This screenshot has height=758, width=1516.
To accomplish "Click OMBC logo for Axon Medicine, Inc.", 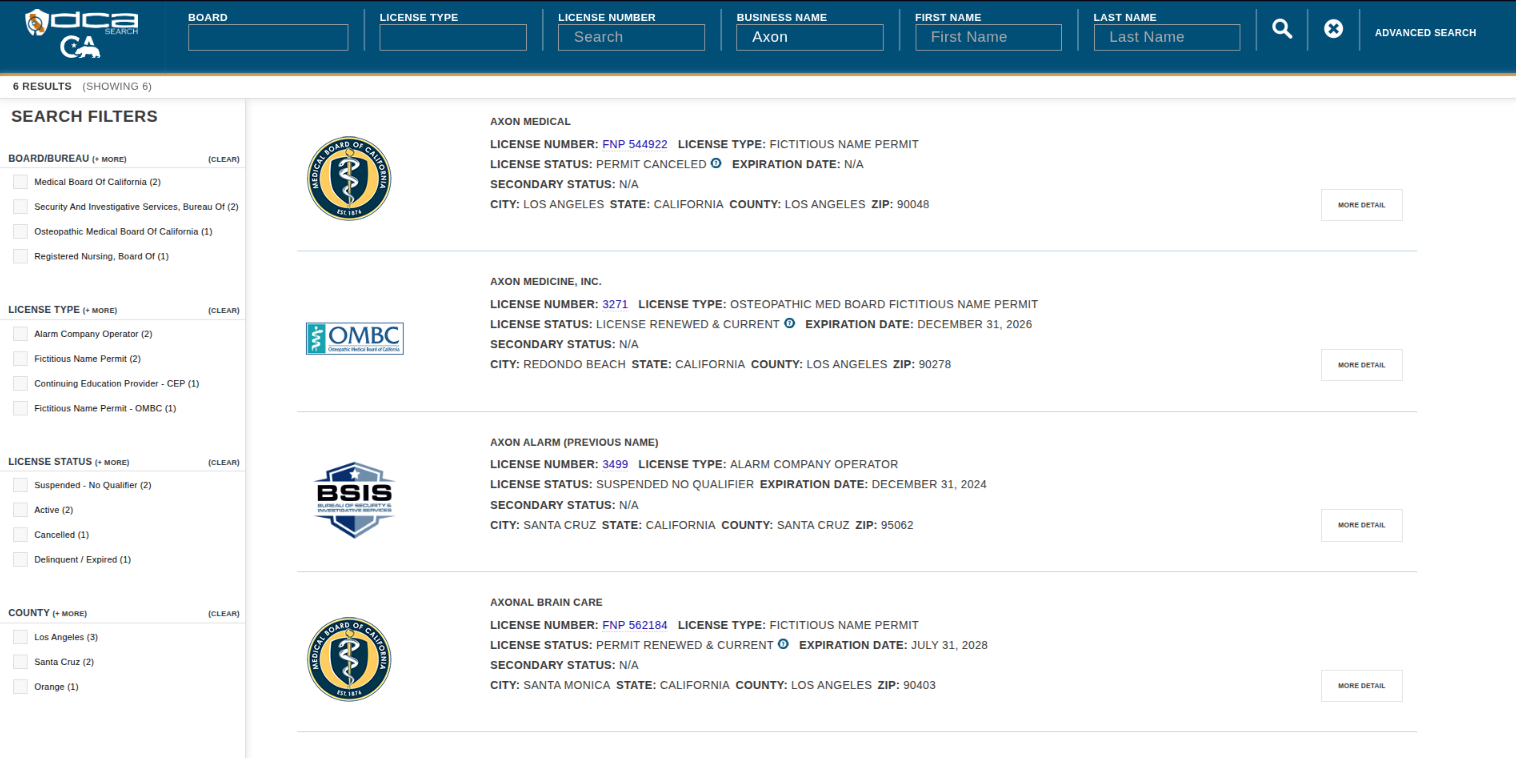I will point(355,338).
